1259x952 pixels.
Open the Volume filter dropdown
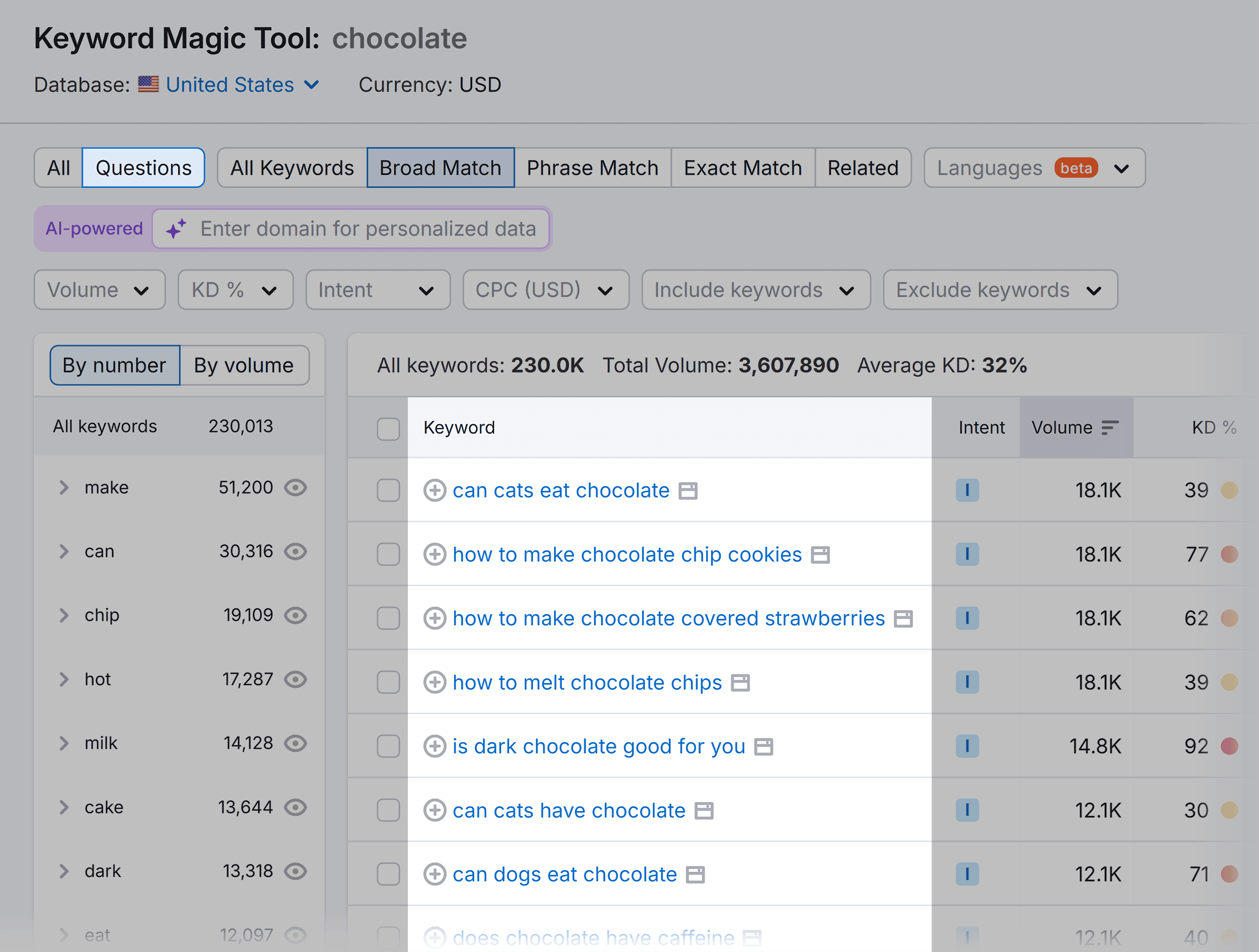[100, 289]
